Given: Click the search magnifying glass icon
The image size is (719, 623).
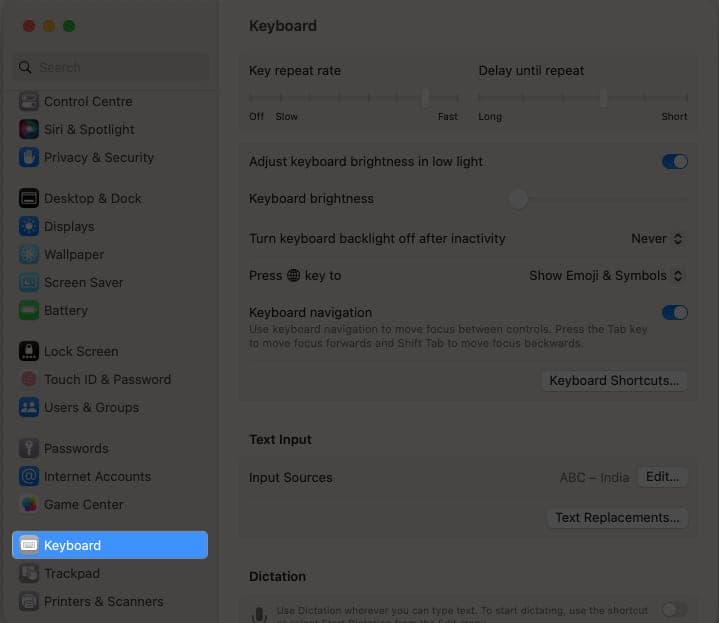Looking at the screenshot, I should [25, 67].
